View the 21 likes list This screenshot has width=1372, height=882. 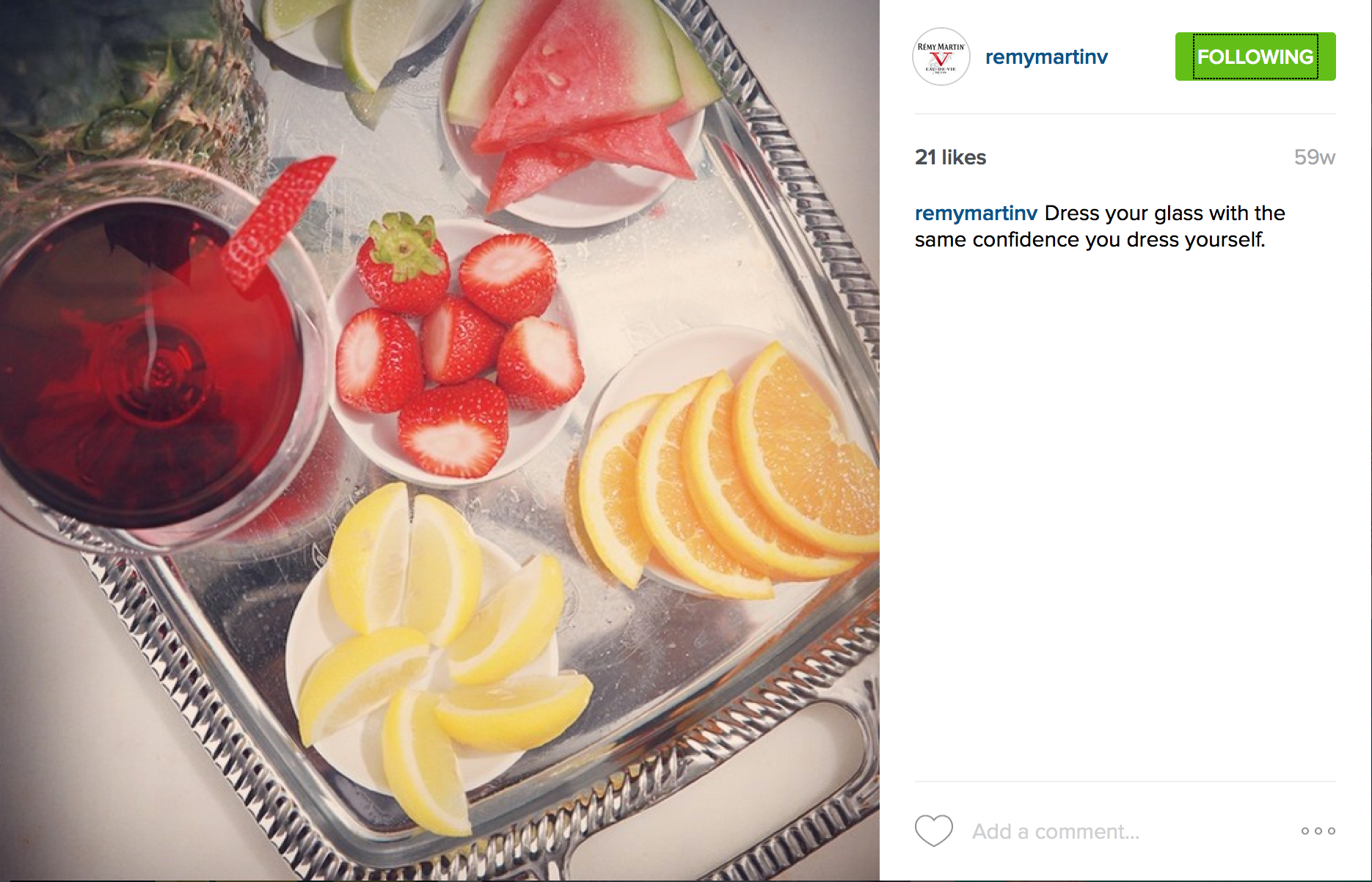(x=950, y=157)
